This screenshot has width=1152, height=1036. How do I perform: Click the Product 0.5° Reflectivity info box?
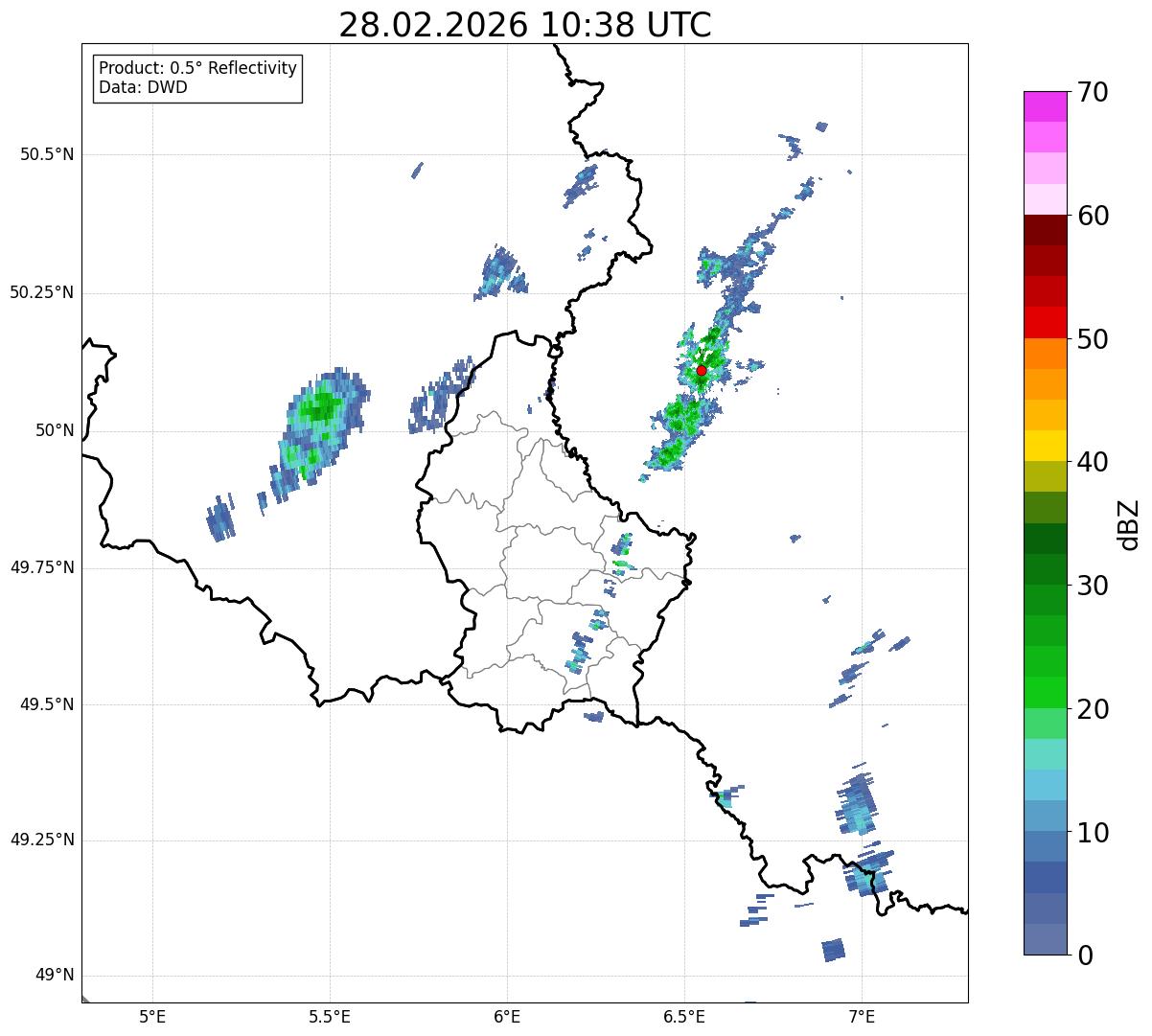click(x=197, y=78)
